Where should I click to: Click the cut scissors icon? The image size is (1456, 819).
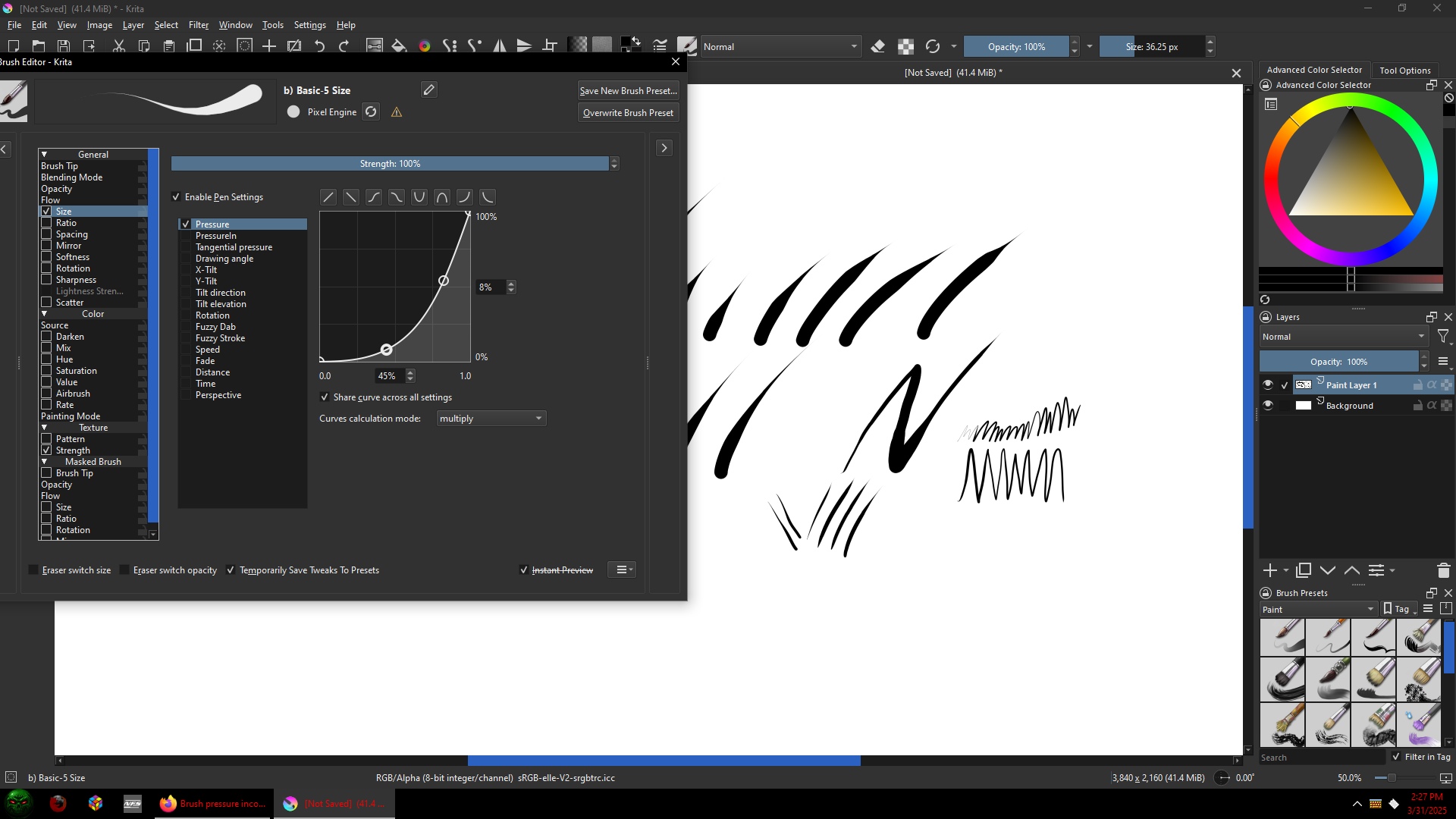[x=118, y=46]
